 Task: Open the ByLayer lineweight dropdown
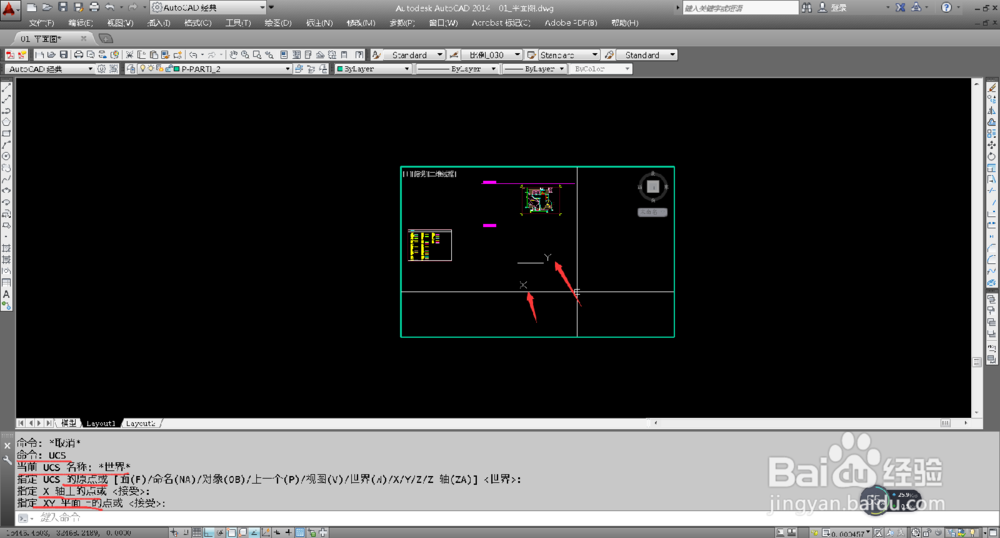click(x=534, y=69)
